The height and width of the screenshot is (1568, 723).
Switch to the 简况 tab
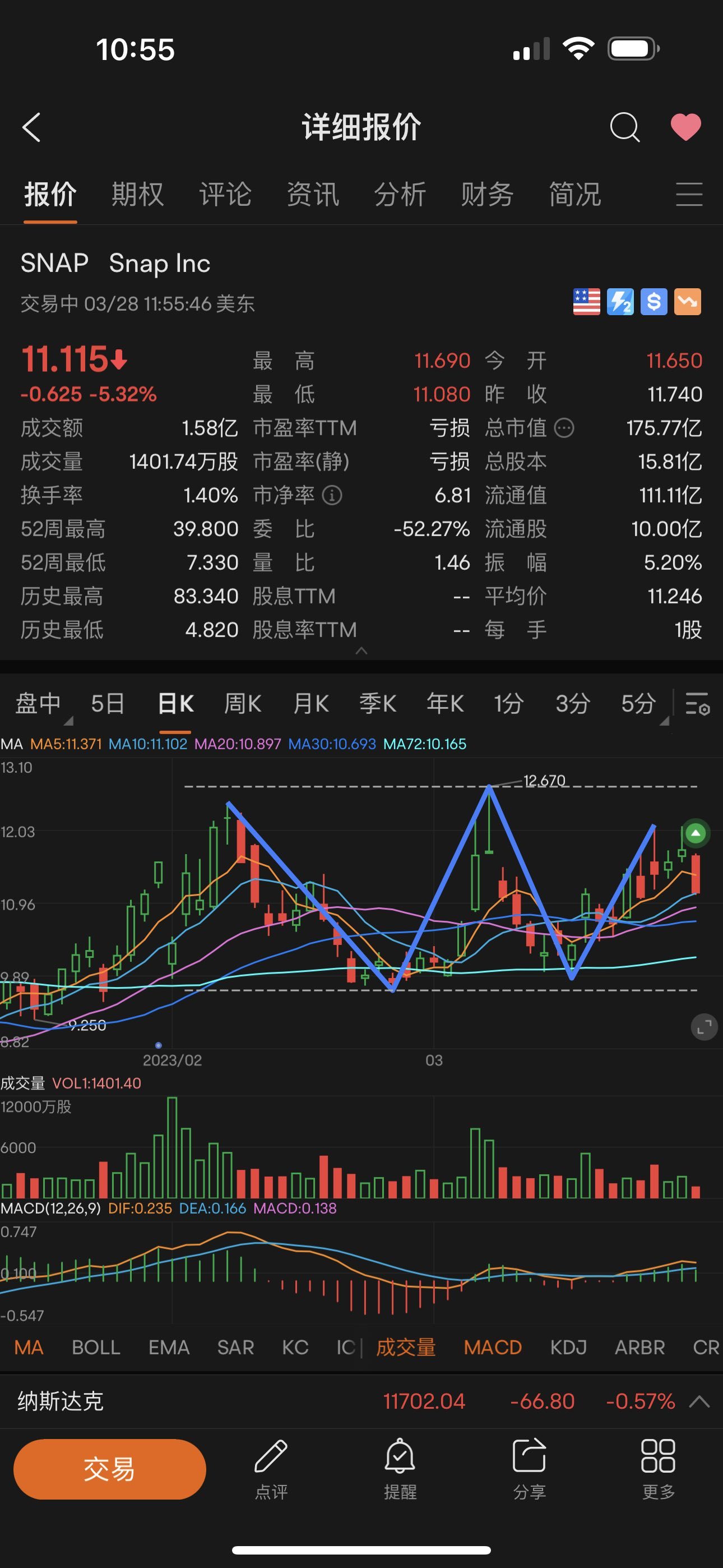click(x=575, y=194)
